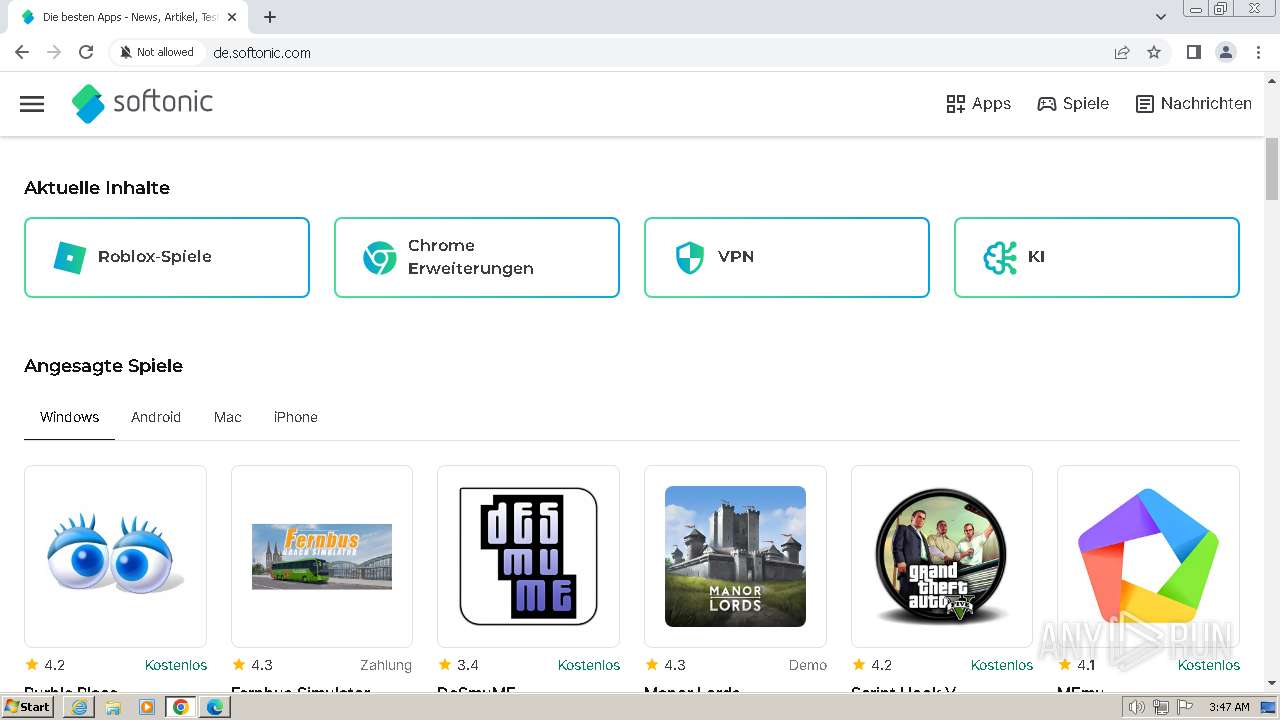Expand the tab search dropdown
This screenshot has width=1280, height=720.
[x=1161, y=17]
